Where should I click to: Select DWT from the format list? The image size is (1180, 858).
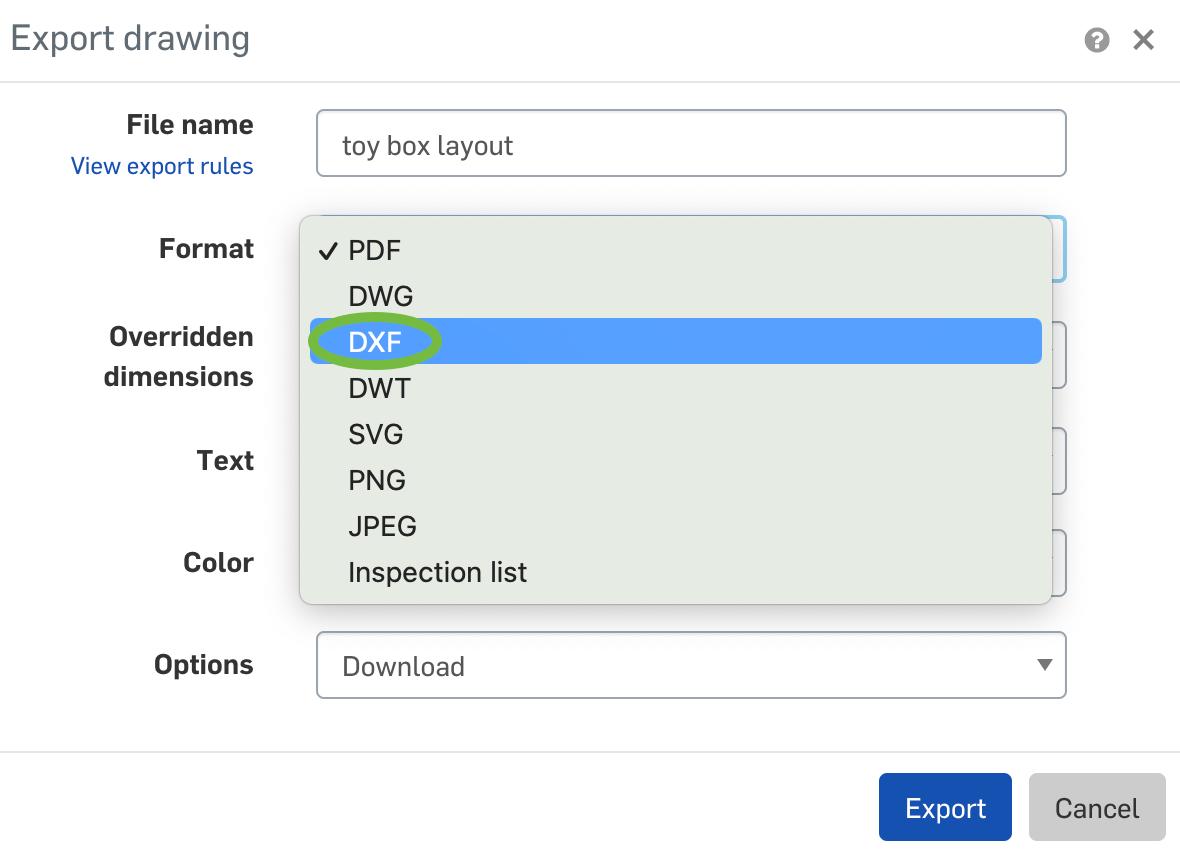tap(378, 388)
